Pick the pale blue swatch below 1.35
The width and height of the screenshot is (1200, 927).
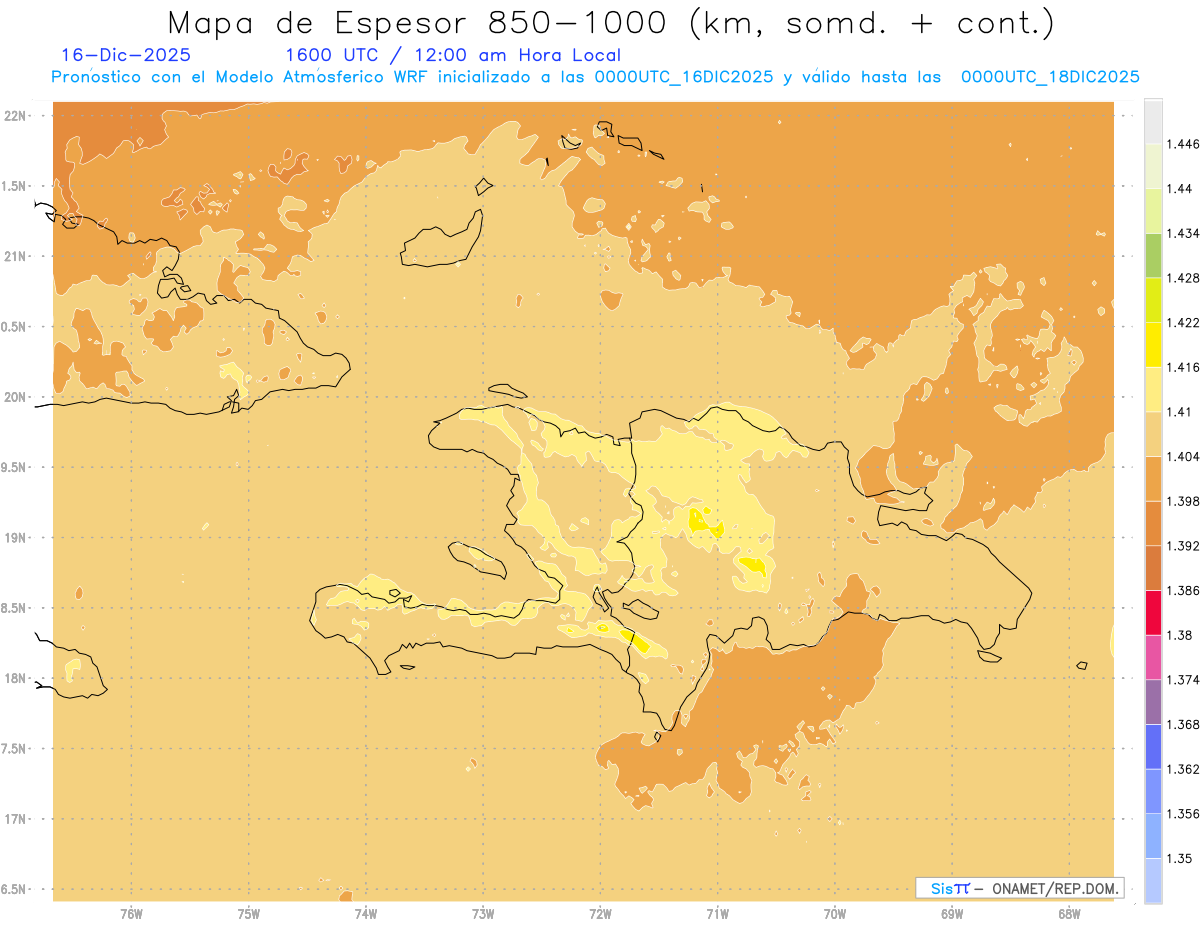1153,880
